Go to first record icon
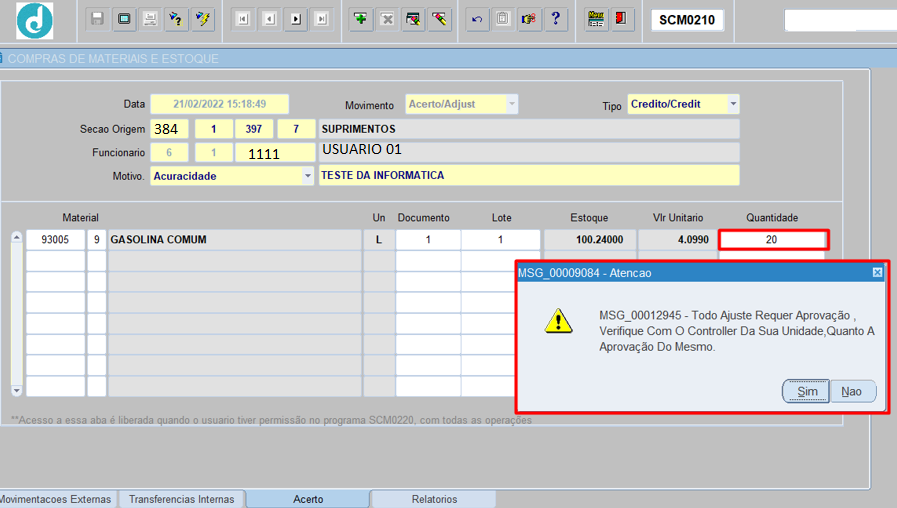897x508 pixels. coord(243,19)
